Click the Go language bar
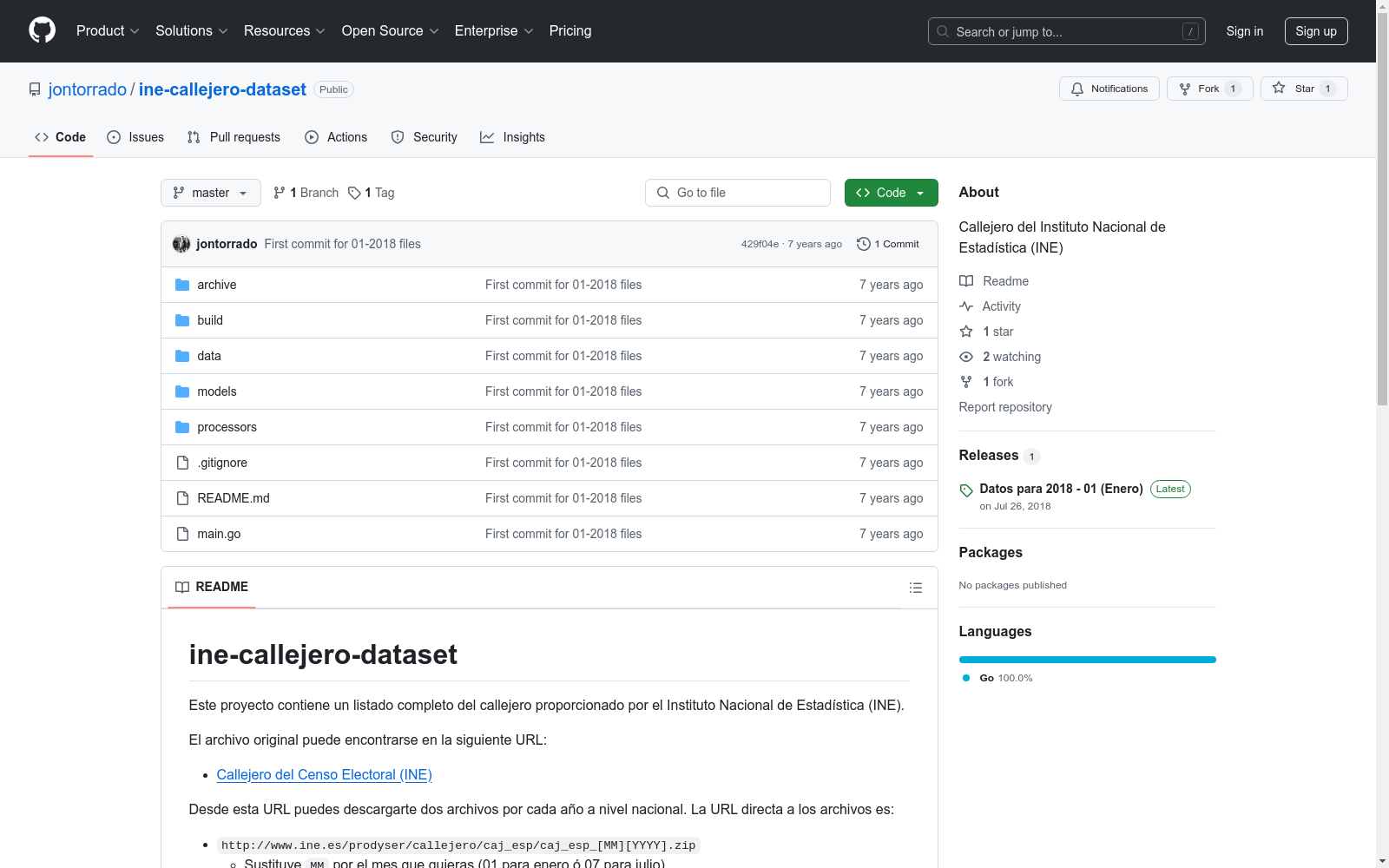 (x=1088, y=660)
